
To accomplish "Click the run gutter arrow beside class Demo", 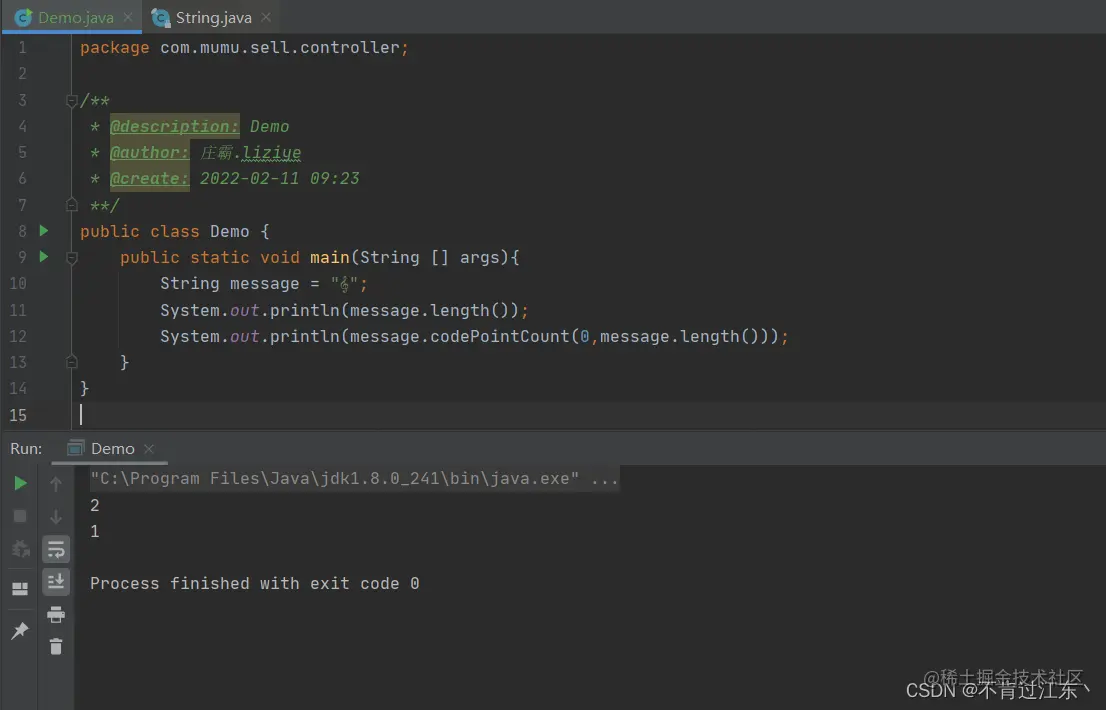I will (x=44, y=231).
